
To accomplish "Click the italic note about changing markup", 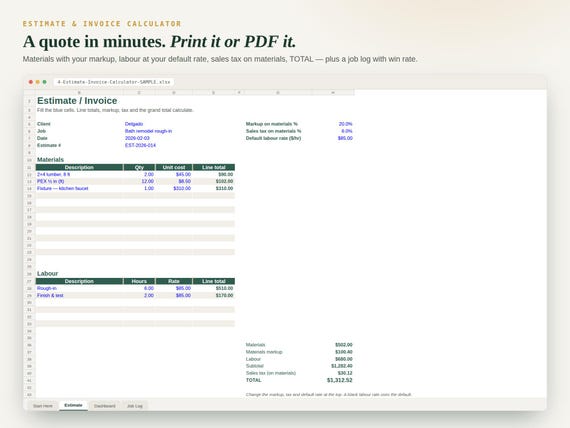I will (x=329, y=395).
